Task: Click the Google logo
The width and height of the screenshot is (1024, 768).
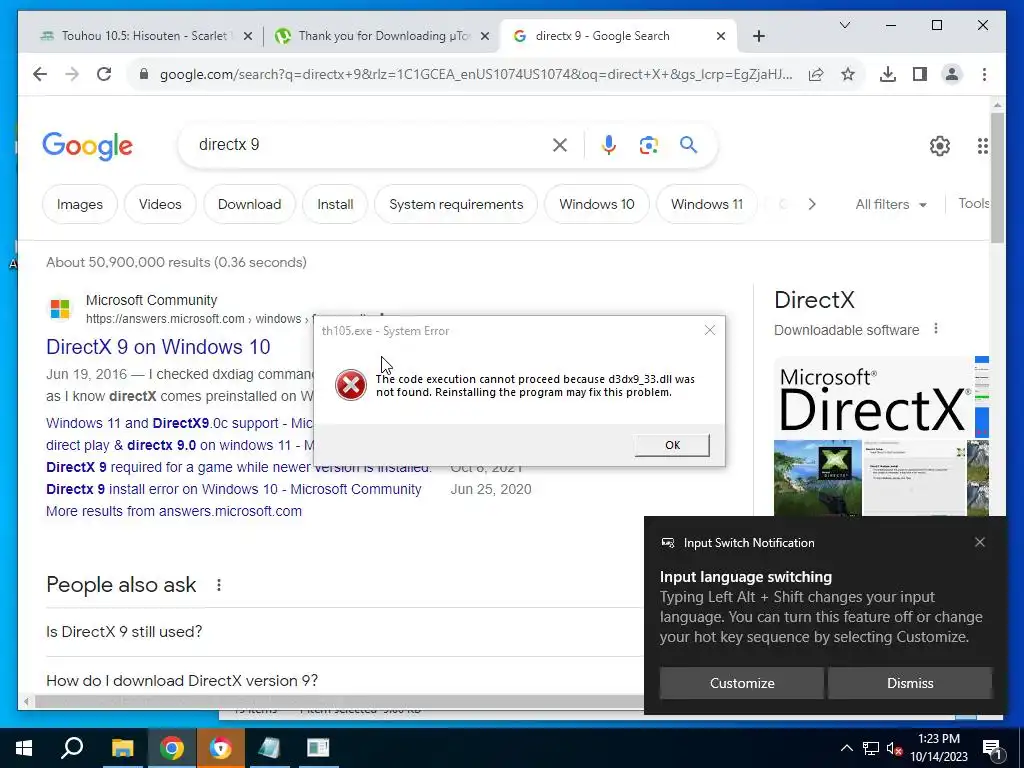Action: click(88, 146)
